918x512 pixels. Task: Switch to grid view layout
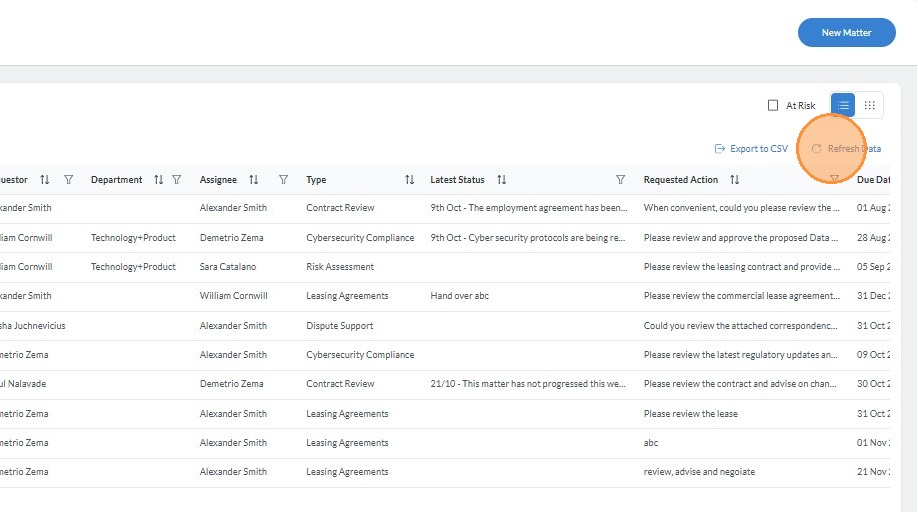(x=869, y=105)
